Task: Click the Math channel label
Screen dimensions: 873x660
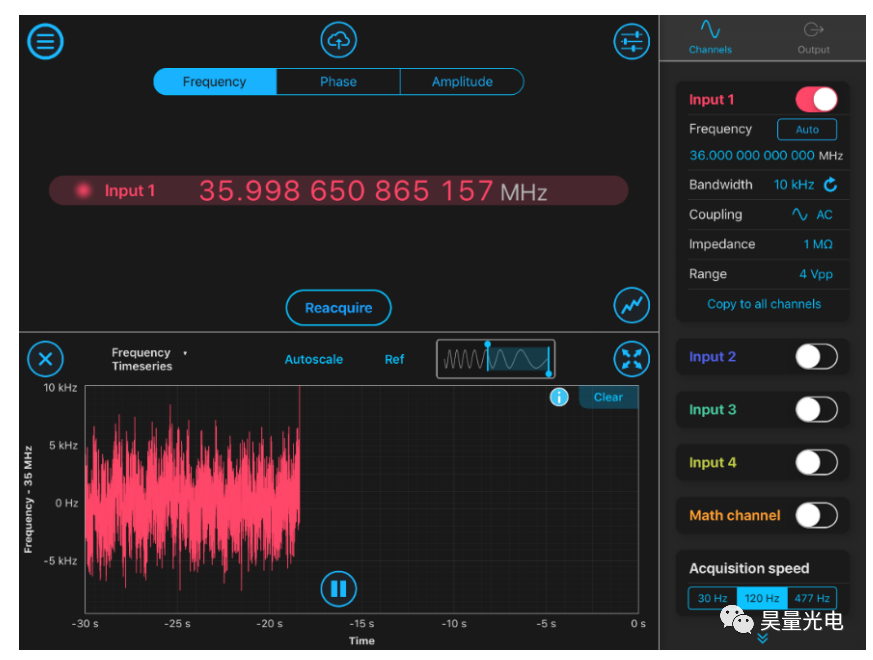Action: coord(734,515)
